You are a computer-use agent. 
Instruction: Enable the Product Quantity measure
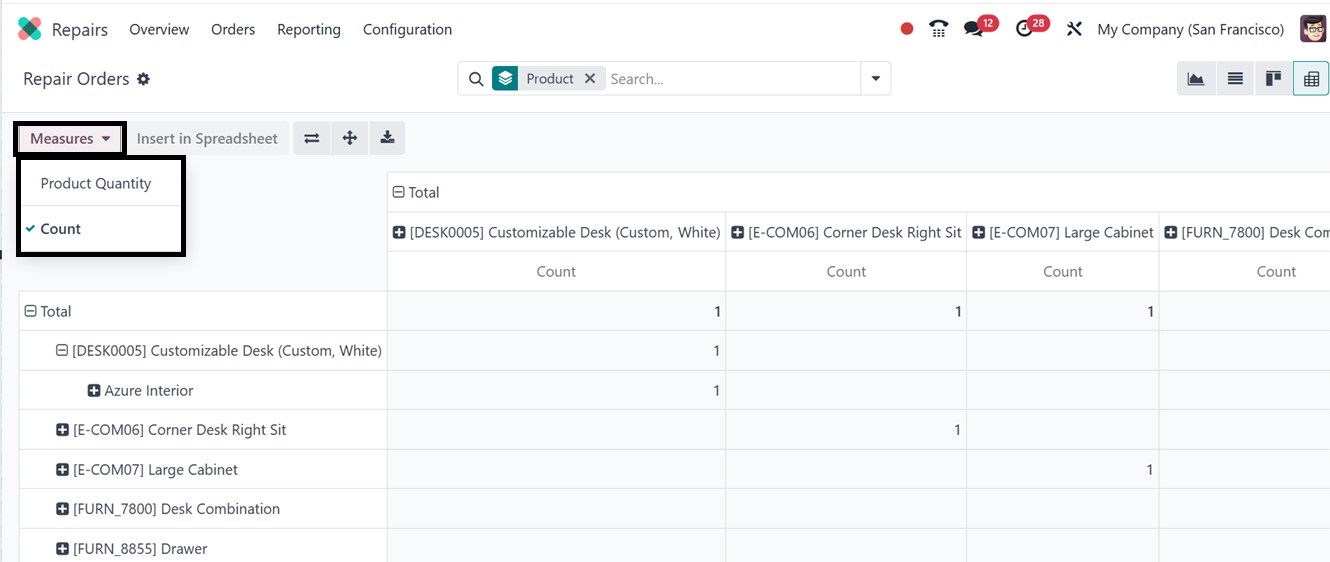96,184
